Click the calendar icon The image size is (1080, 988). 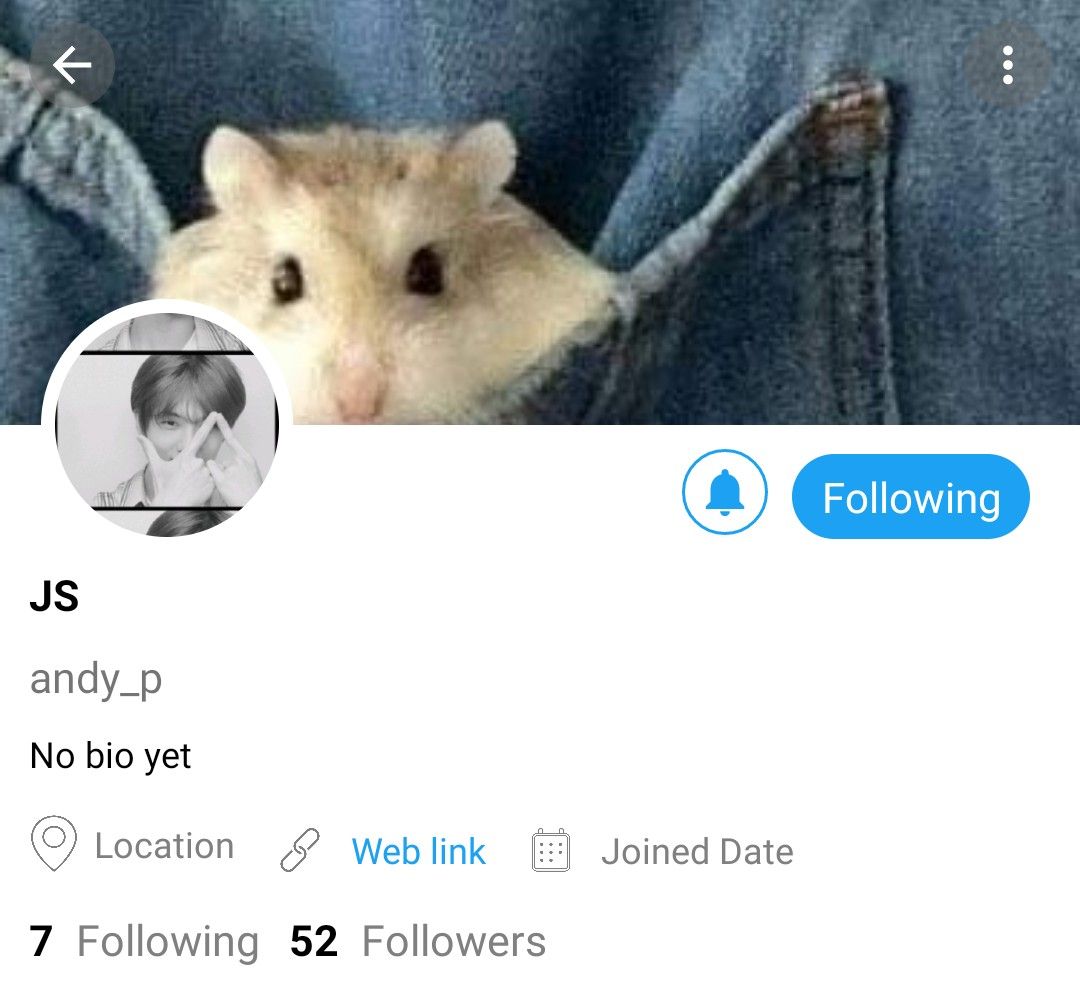551,851
